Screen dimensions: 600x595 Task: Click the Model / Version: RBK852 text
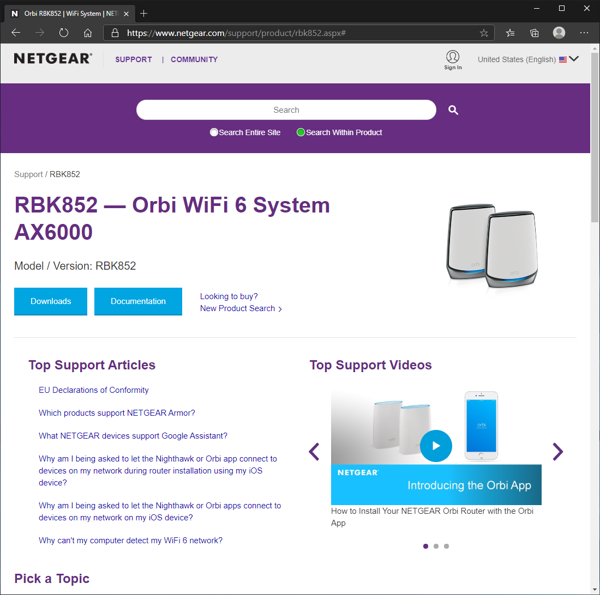pyautogui.click(x=75, y=266)
